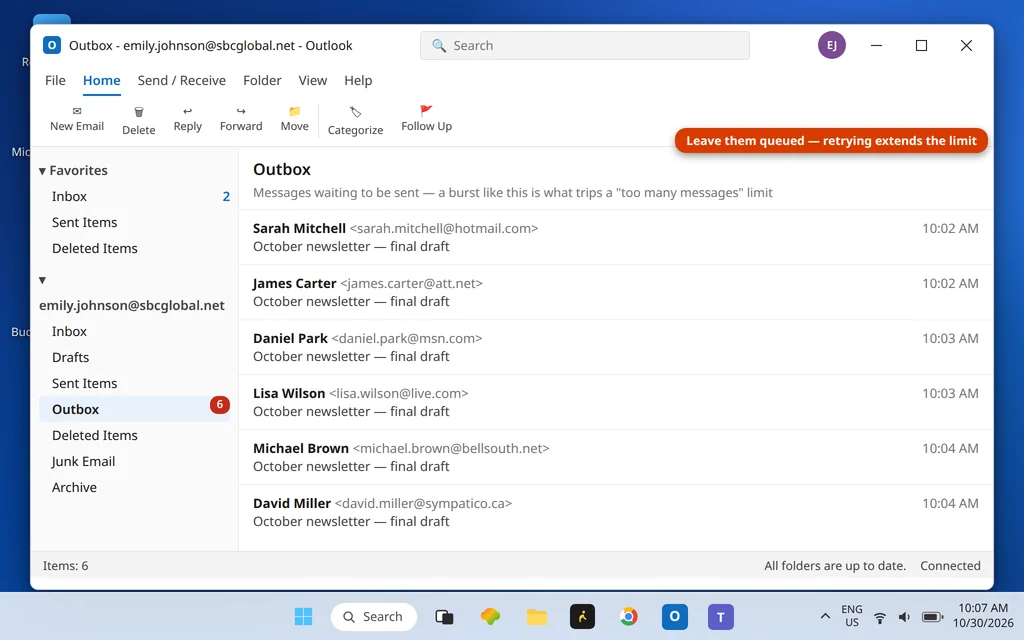The width and height of the screenshot is (1024, 640).
Task: Click the Reply arrow icon
Action: click(x=187, y=111)
